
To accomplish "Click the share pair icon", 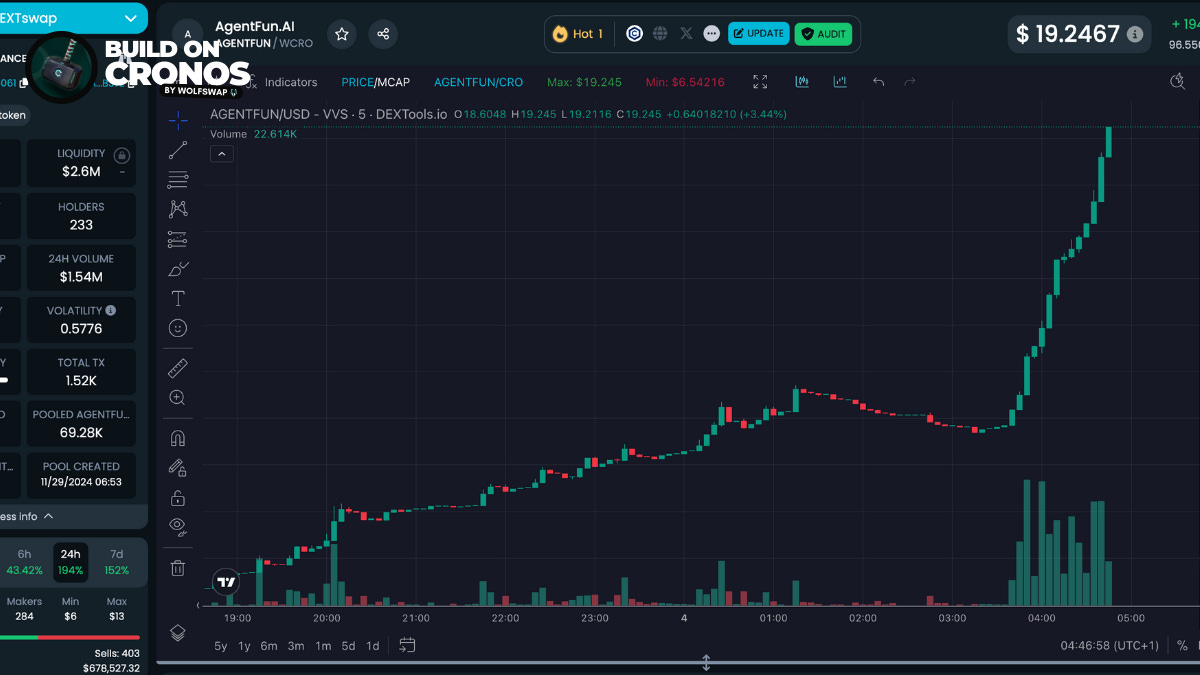I will click(383, 34).
